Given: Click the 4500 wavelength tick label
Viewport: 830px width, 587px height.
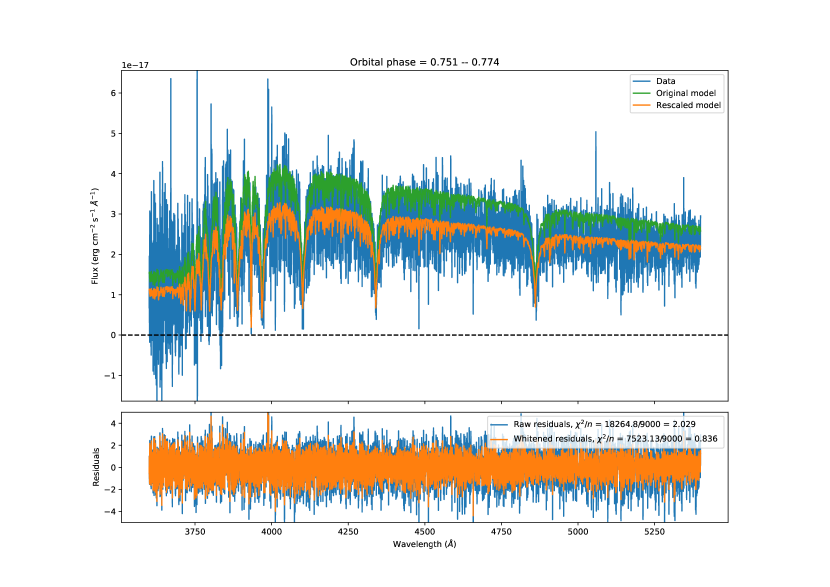Looking at the screenshot, I should (x=425, y=531).
